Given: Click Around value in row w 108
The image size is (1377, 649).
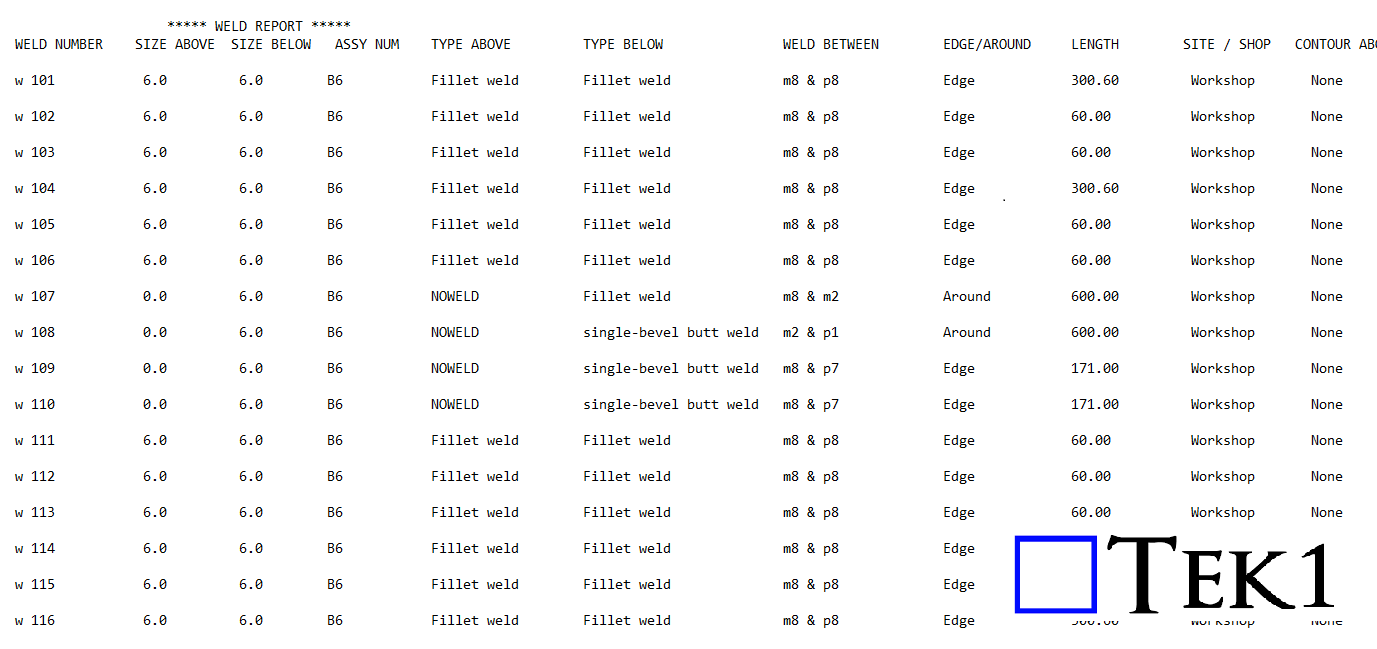Looking at the screenshot, I should (x=967, y=332).
